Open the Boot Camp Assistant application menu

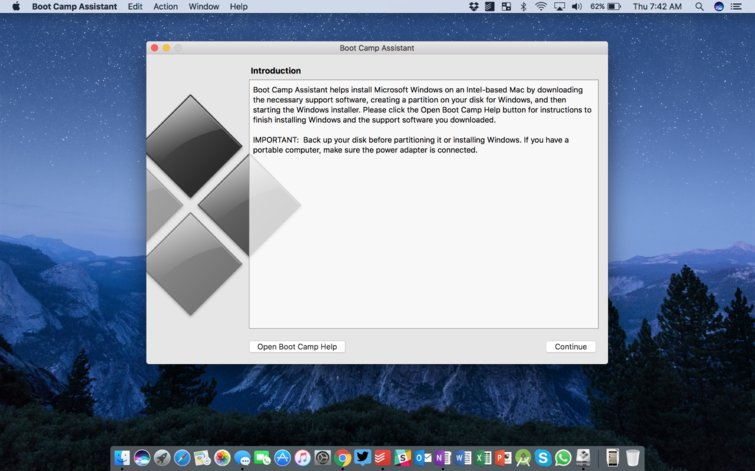[74, 6]
